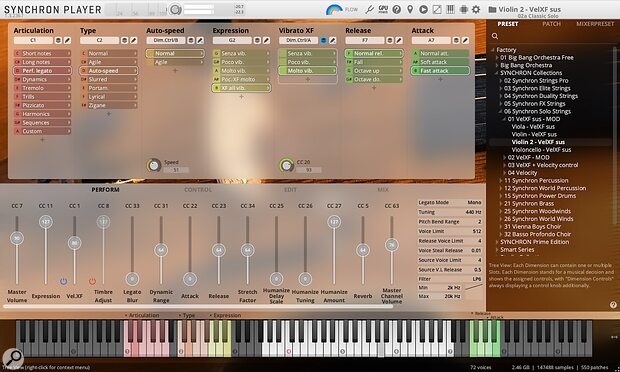Expand 01 Big Bang Orchestra Free folder
This screenshot has height=372, width=620.
click(x=497, y=58)
